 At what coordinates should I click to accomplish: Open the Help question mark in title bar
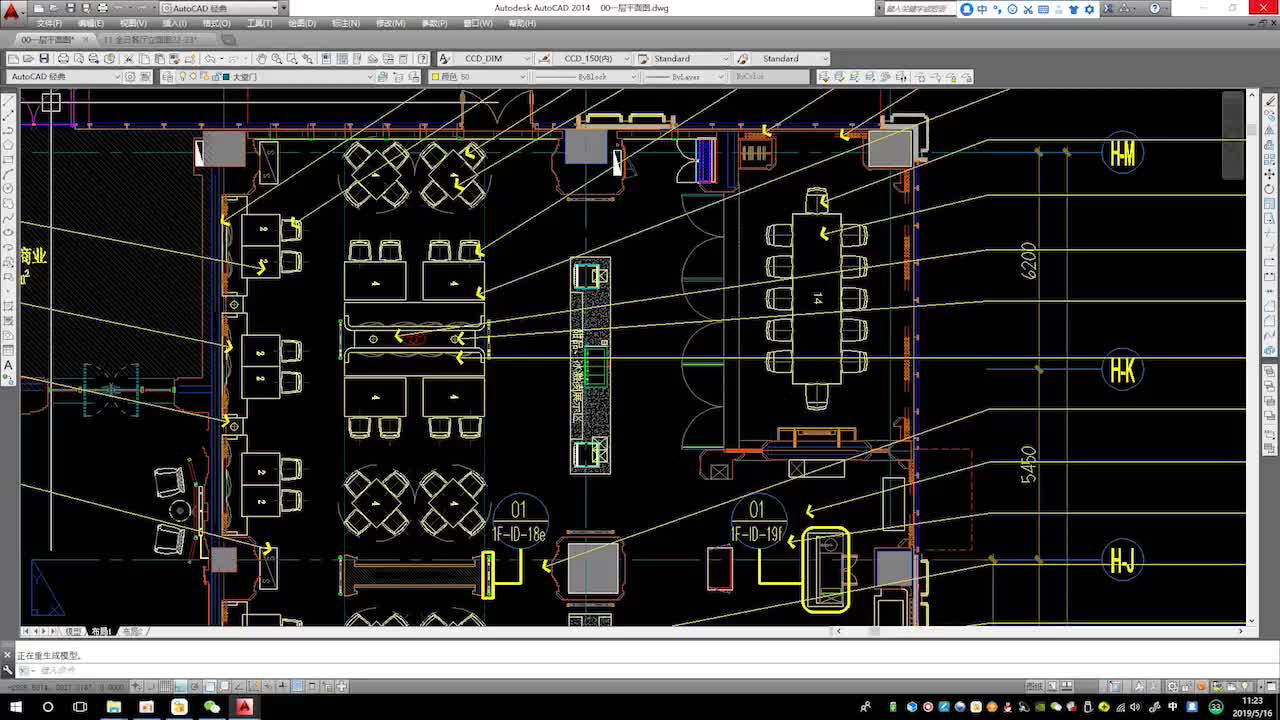tap(1153, 8)
